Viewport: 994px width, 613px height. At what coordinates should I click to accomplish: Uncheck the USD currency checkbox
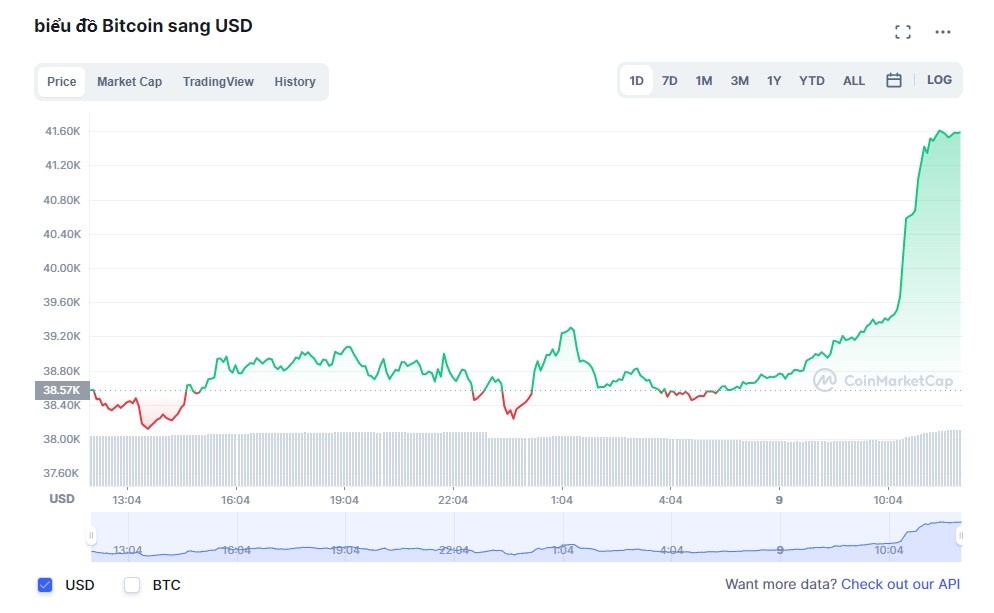click(x=44, y=585)
